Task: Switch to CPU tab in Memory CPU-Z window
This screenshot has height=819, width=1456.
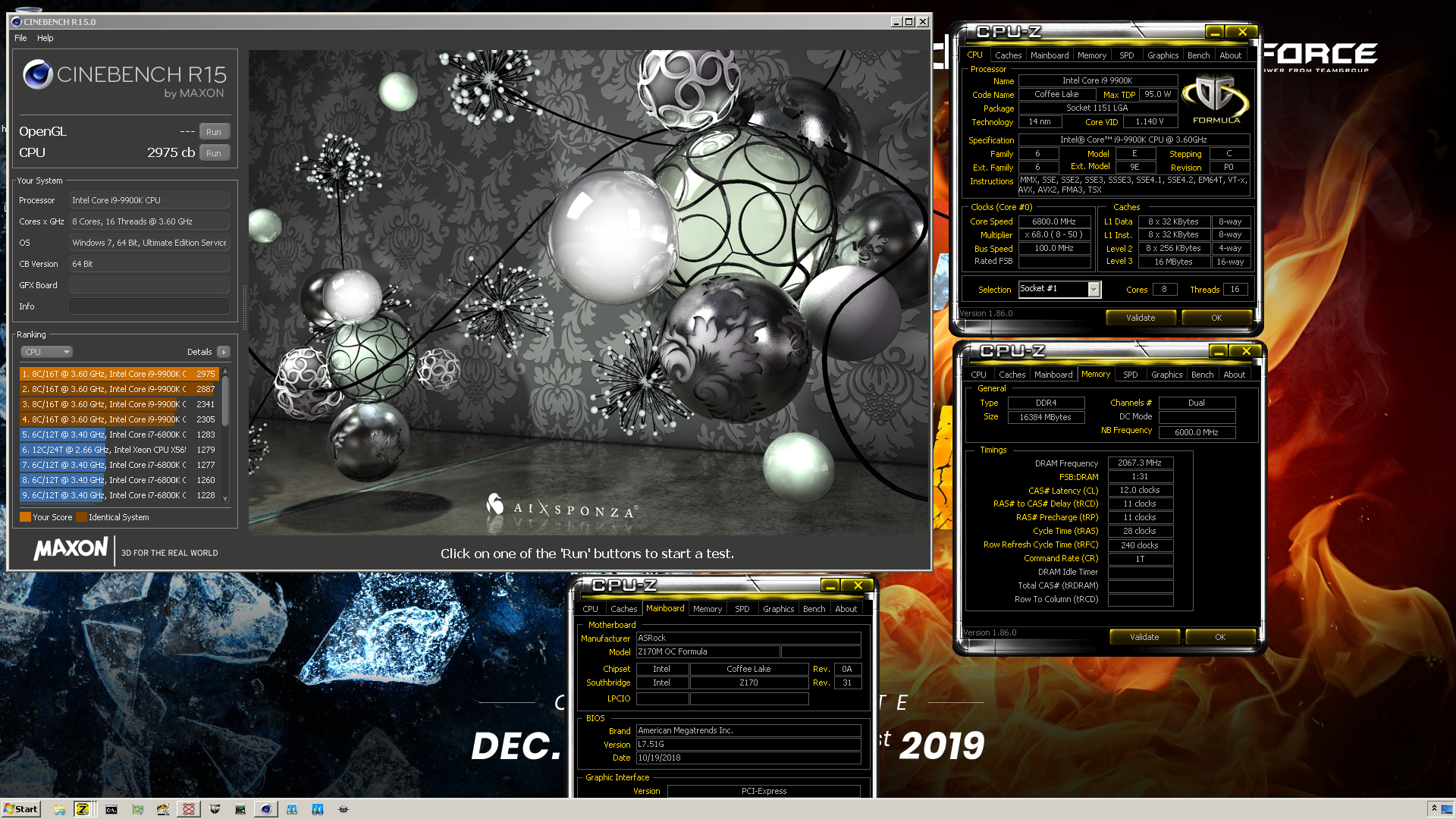Action: 978,375
